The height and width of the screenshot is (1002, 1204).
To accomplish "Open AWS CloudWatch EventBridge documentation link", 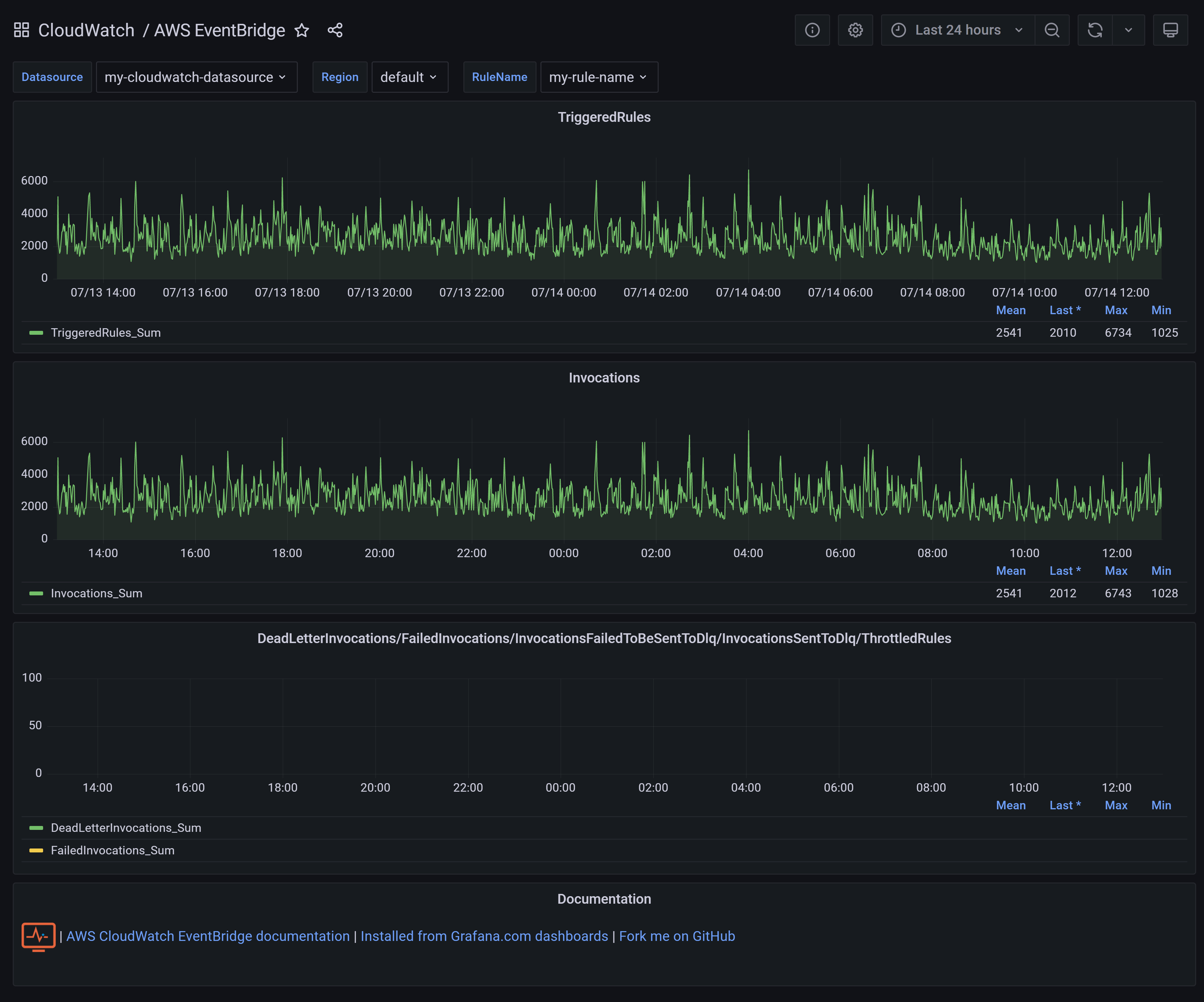I will [208, 936].
